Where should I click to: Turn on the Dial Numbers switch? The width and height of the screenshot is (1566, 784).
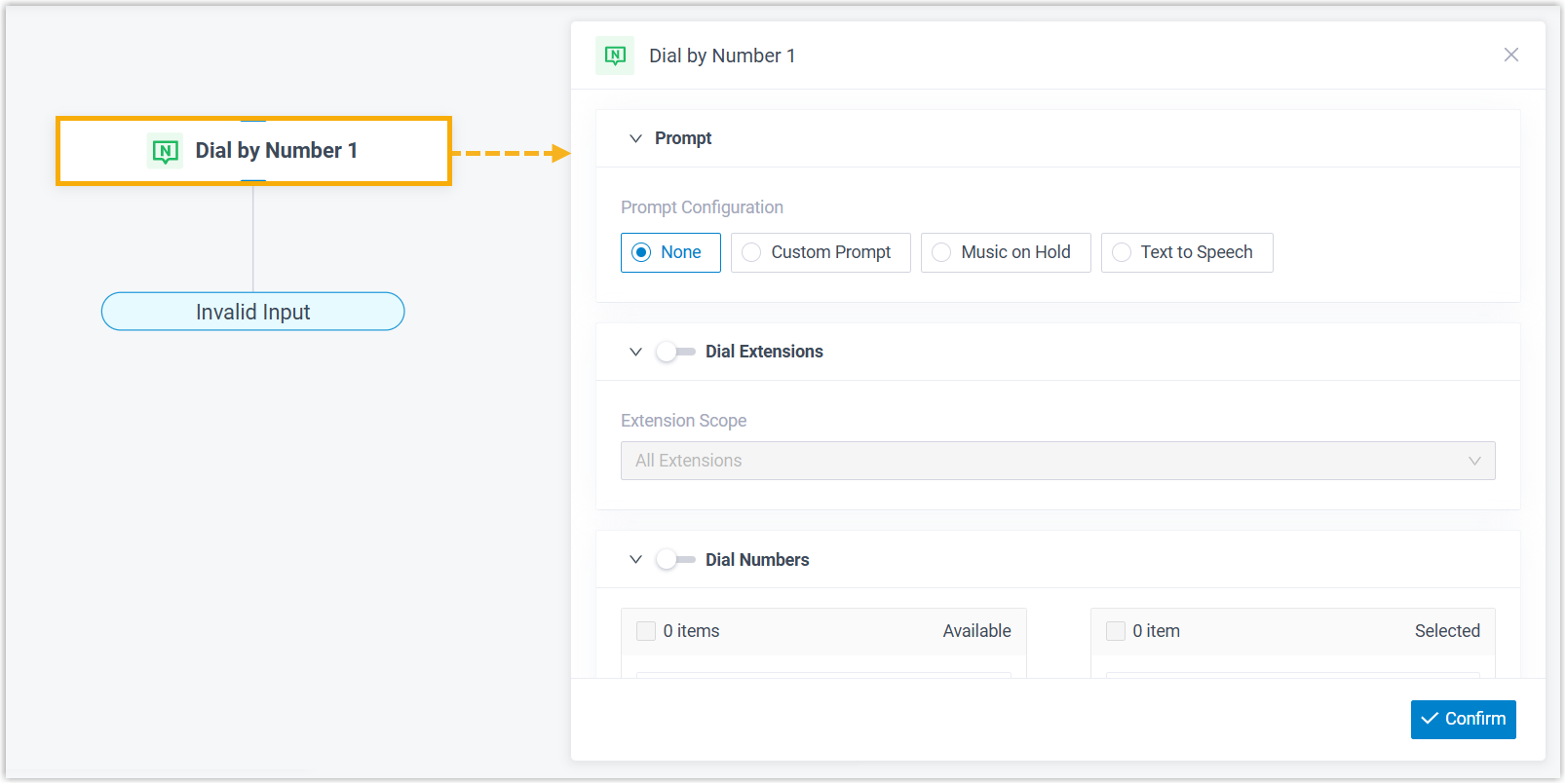(674, 560)
